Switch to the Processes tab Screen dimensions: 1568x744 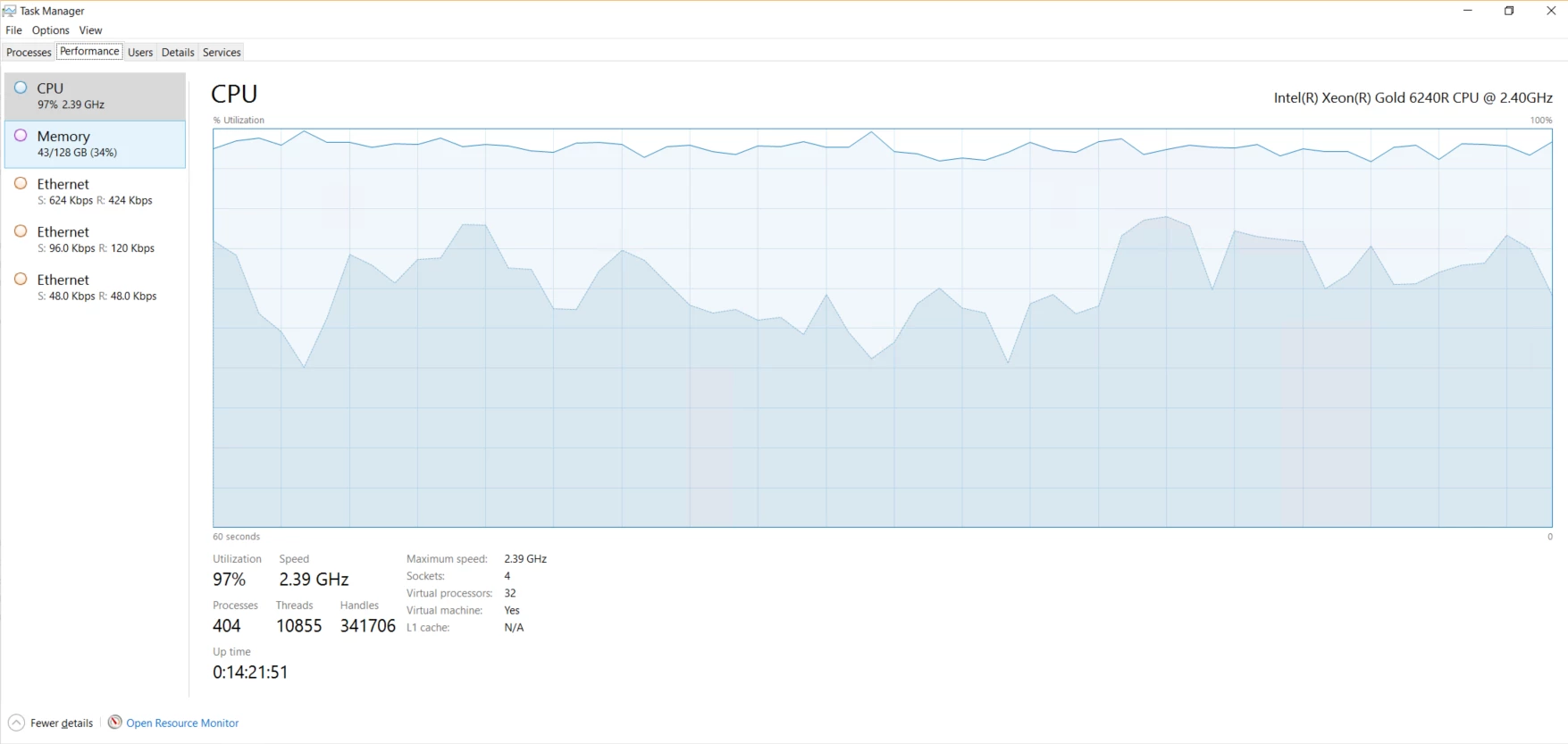pos(29,53)
